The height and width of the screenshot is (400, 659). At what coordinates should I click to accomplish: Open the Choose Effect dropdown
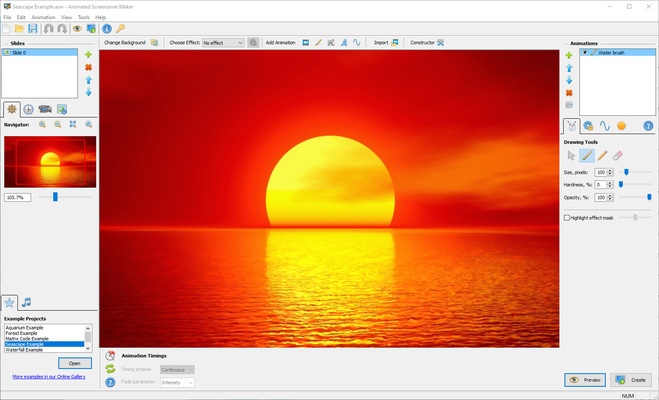pos(223,43)
